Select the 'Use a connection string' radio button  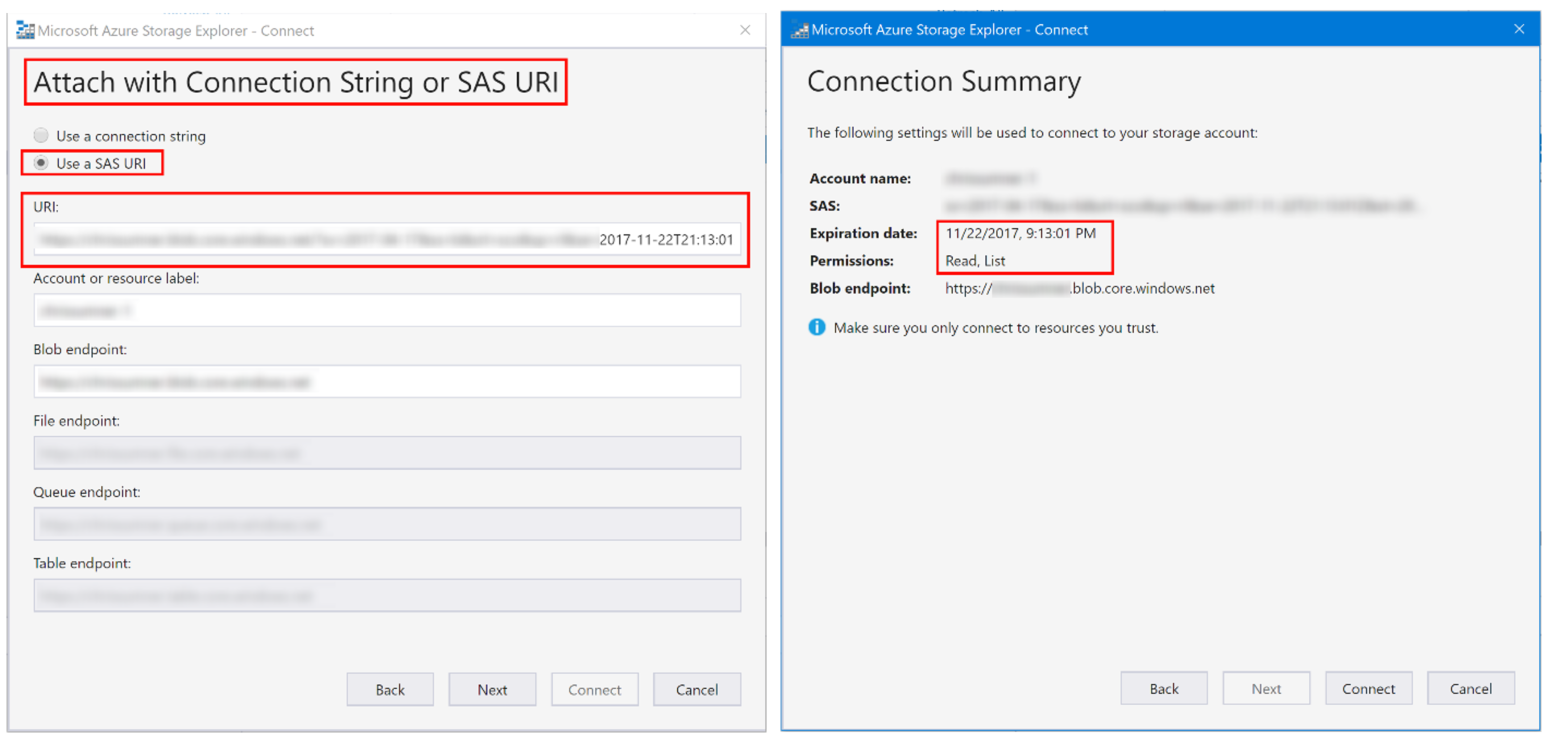point(41,135)
